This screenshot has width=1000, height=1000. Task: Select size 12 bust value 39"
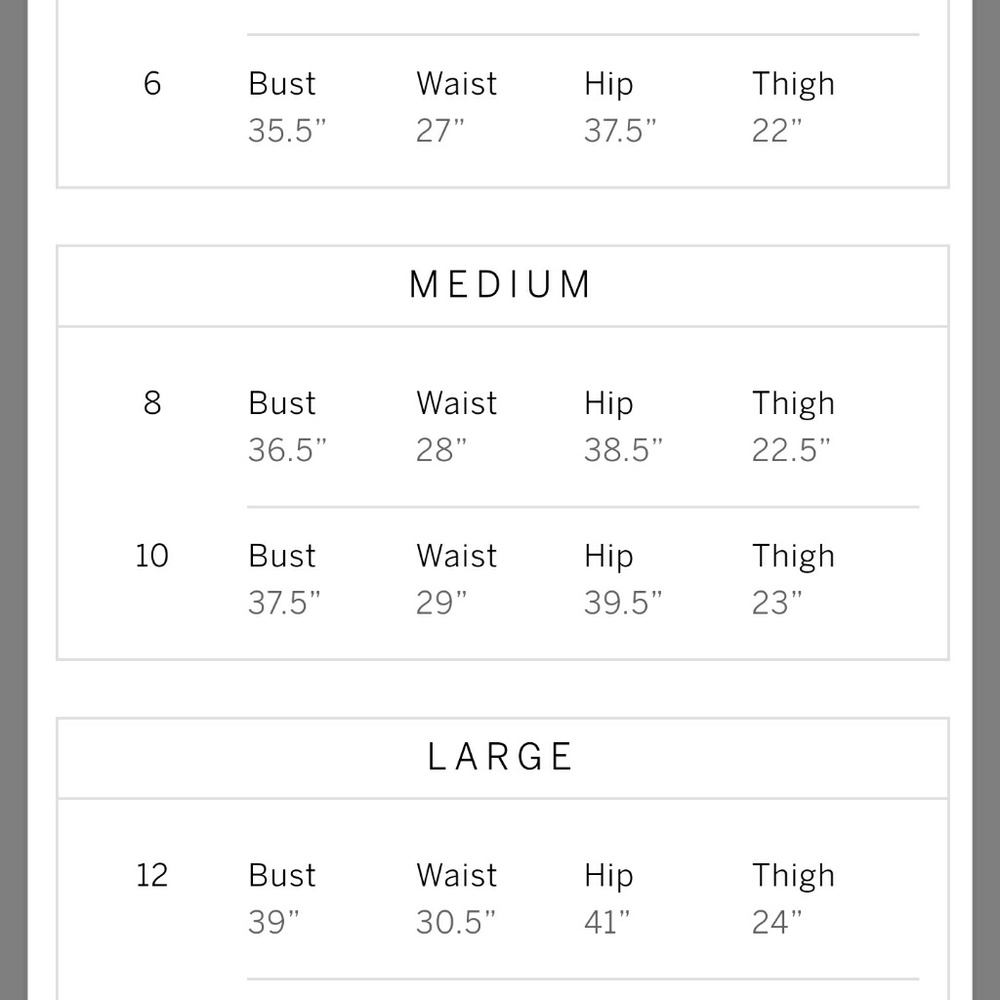tap(274, 922)
